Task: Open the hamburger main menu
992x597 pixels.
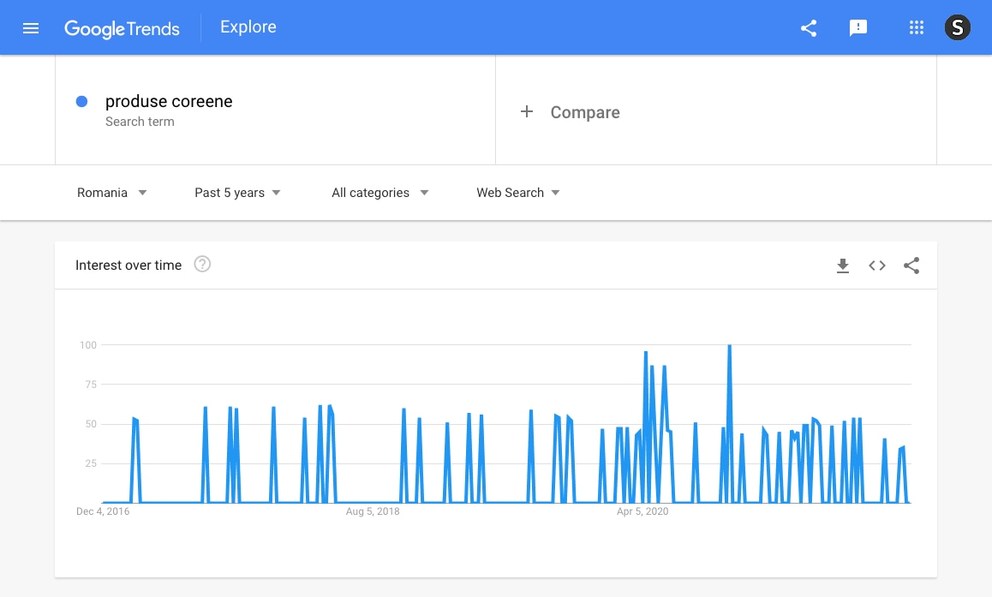Action: (31, 28)
